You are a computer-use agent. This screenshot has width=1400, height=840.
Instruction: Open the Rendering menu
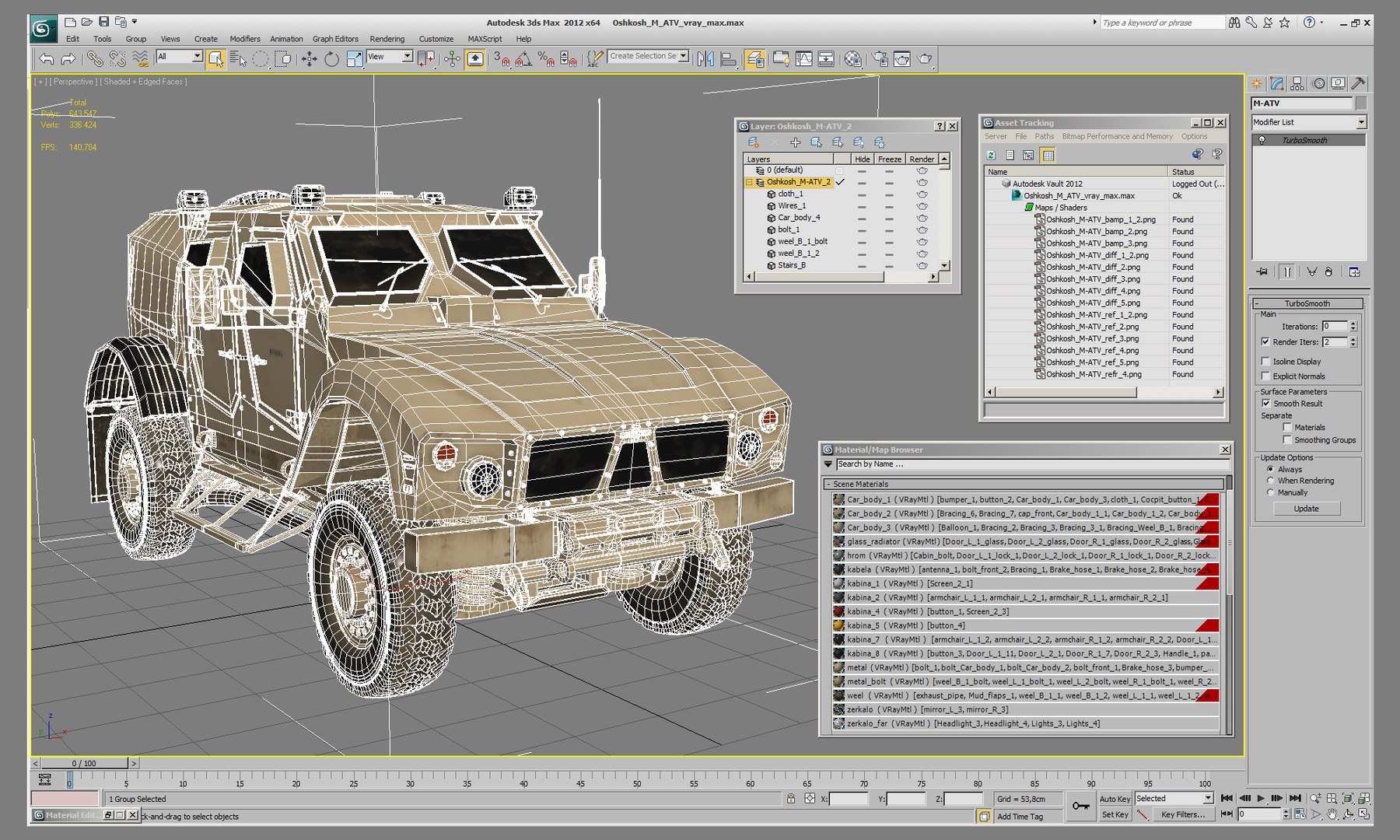(x=387, y=39)
